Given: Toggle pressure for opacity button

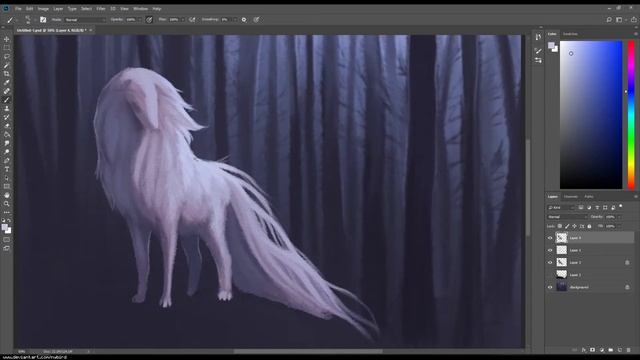Looking at the screenshot, I should (x=149, y=20).
